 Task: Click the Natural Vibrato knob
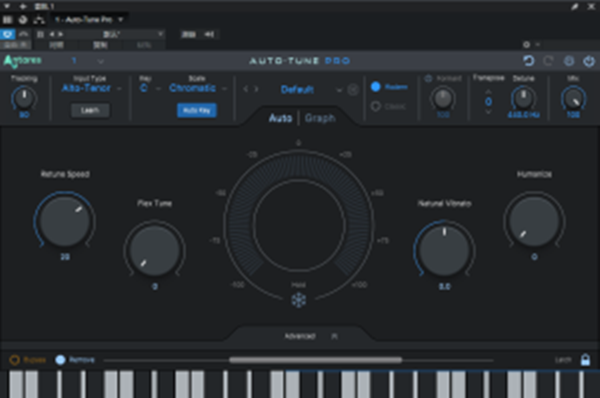(444, 251)
